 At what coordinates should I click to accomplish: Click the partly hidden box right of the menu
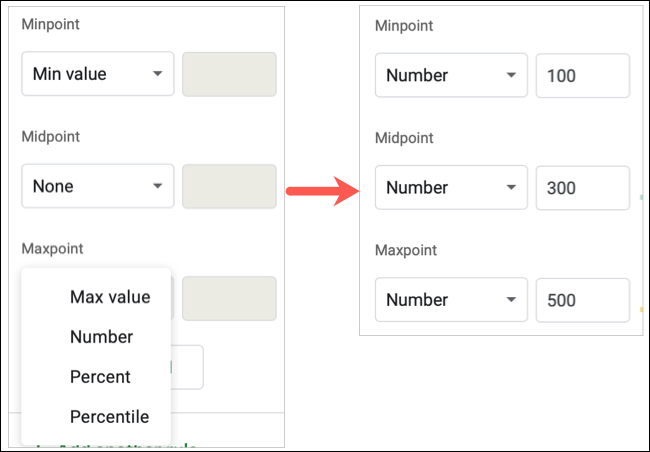[189, 367]
